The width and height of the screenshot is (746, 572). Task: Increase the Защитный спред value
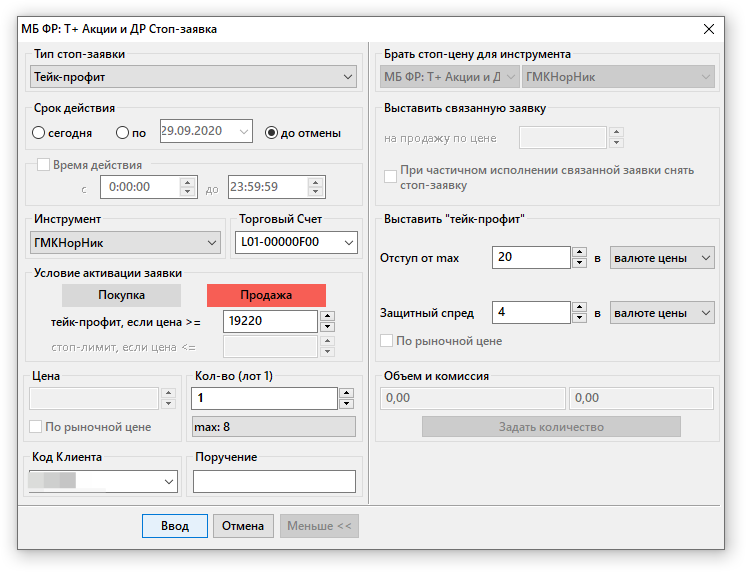[579, 307]
